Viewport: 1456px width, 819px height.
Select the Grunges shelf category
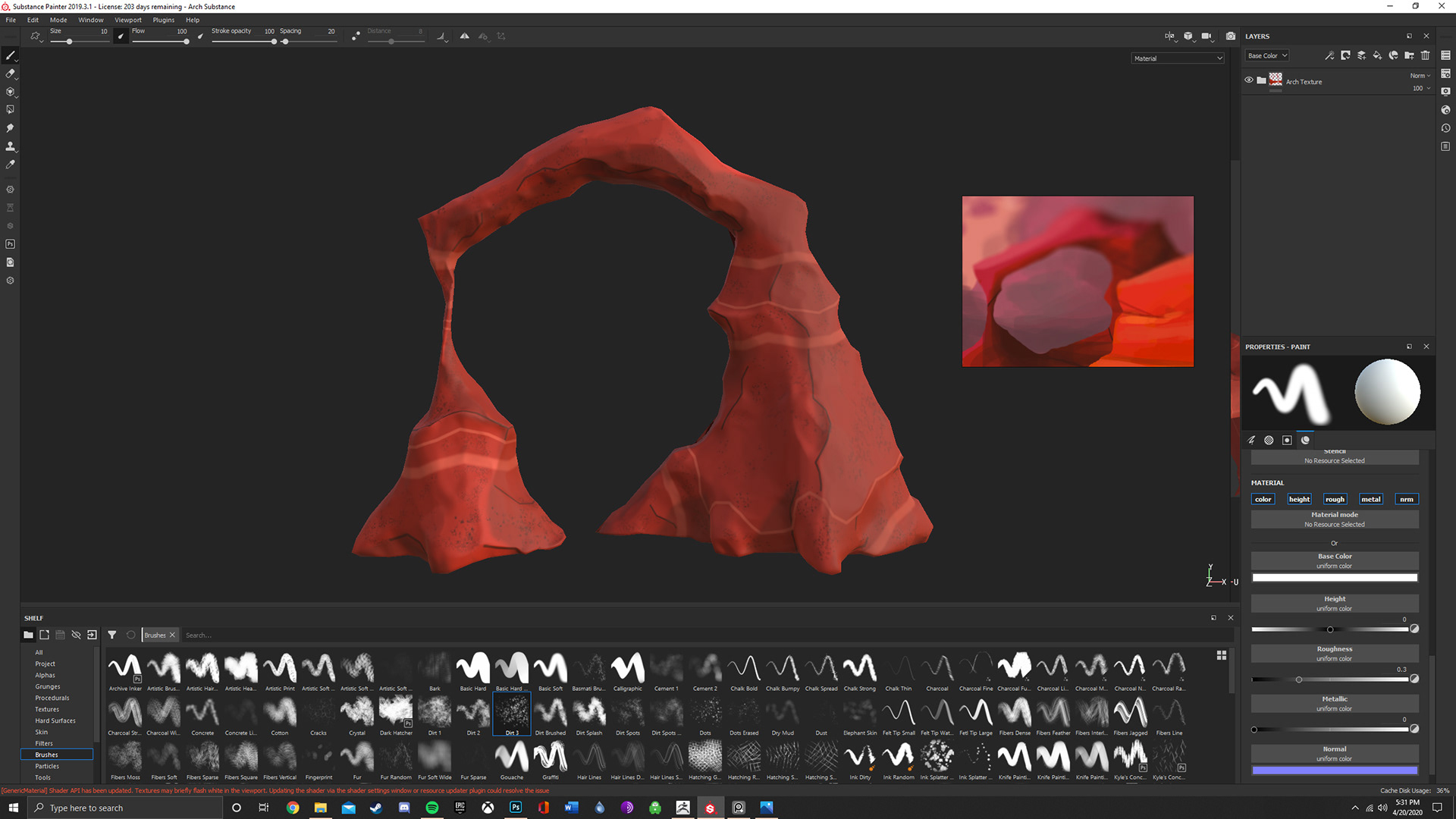click(47, 686)
